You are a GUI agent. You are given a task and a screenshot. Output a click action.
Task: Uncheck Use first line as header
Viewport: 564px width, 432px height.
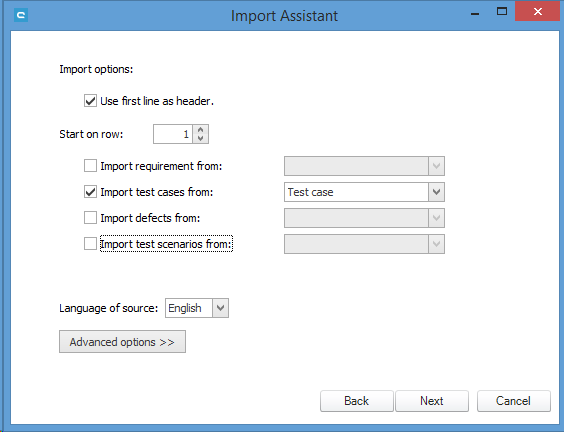[90, 101]
